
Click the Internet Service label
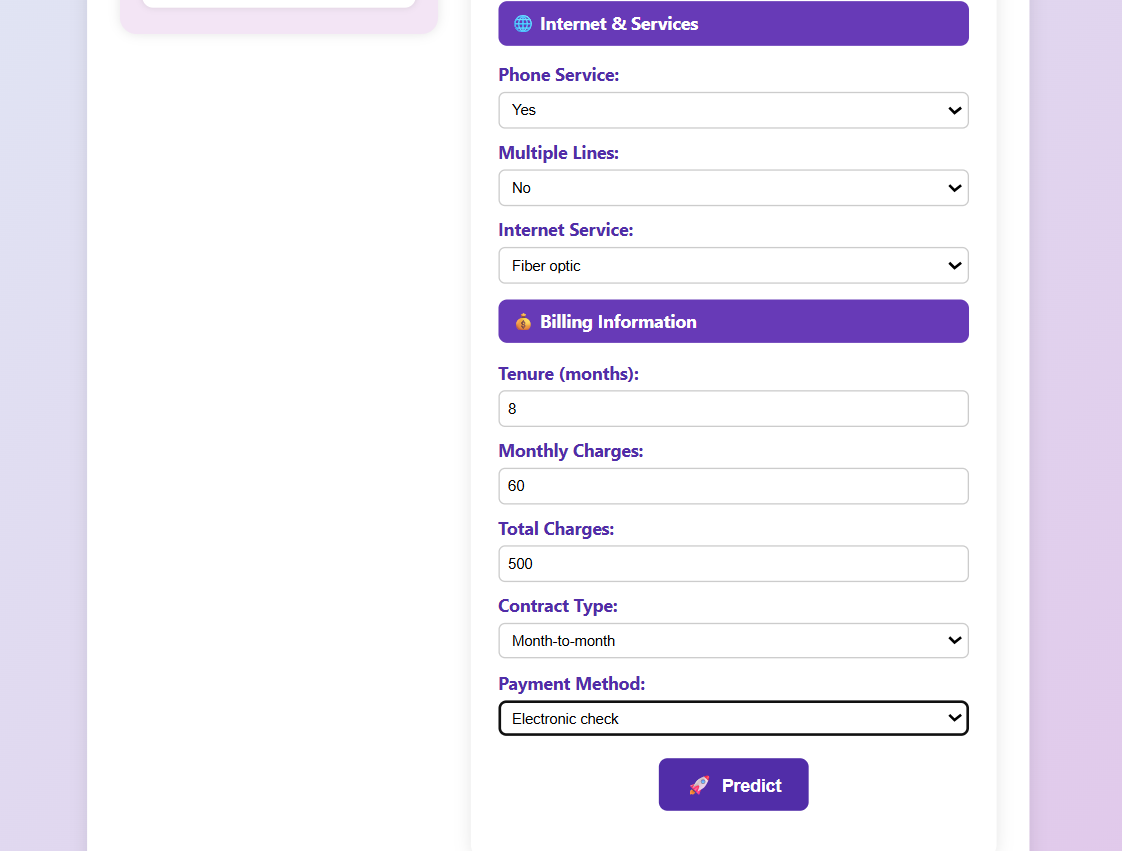[566, 230]
